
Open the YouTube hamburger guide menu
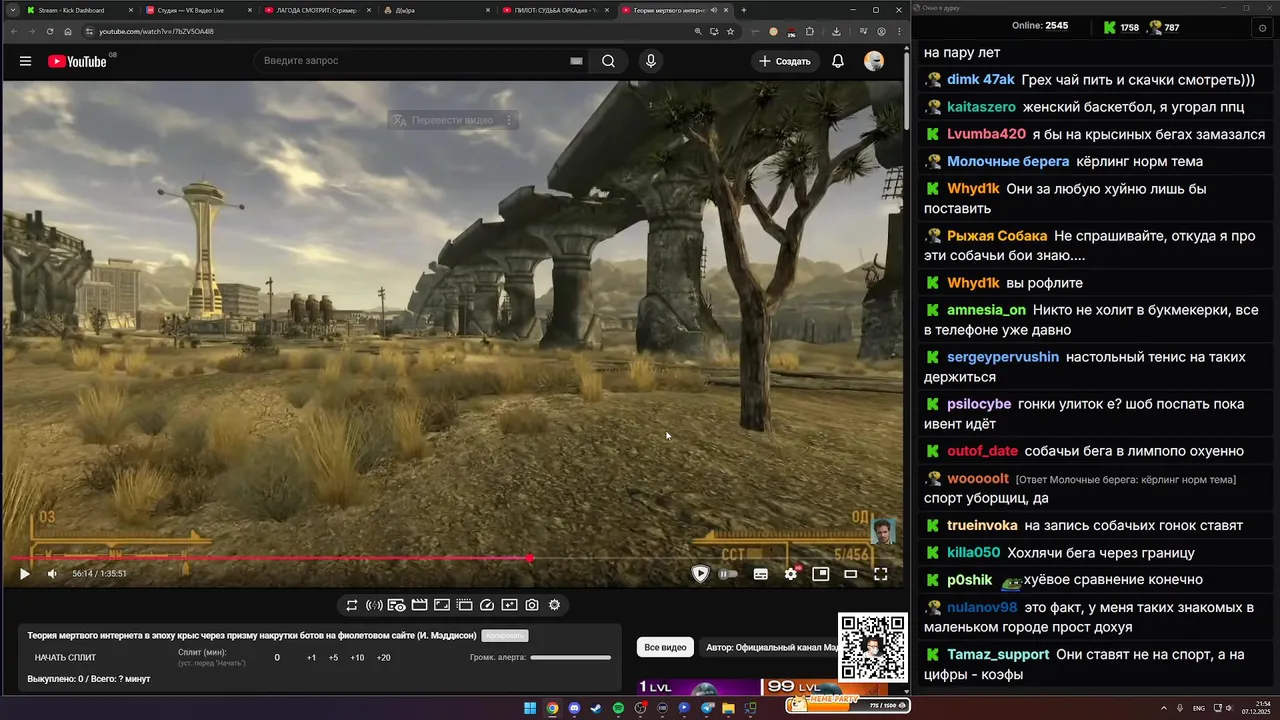pos(25,61)
